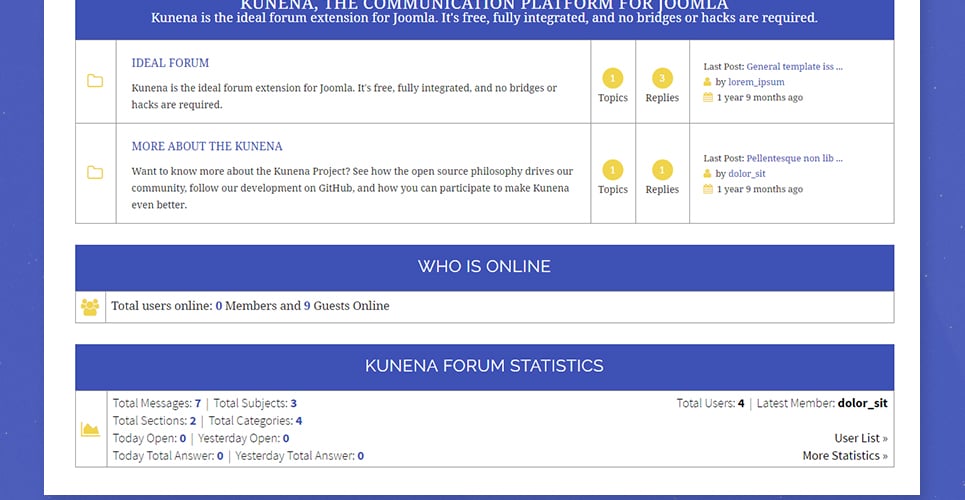Click the Ideal Forum description text

point(344,96)
